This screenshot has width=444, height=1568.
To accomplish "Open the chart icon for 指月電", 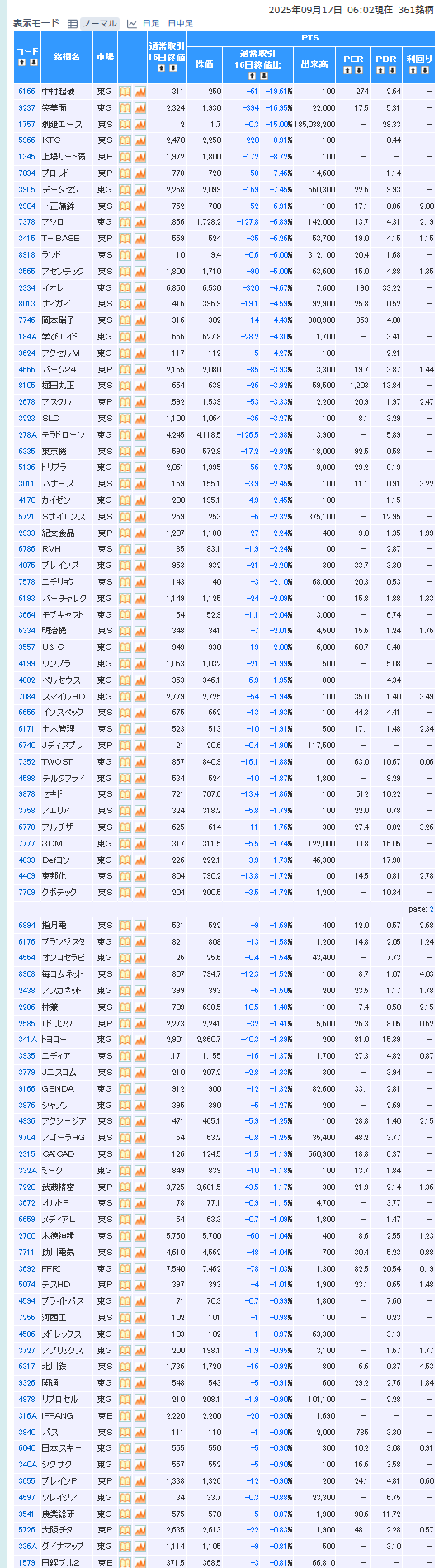I will tap(139, 926).
